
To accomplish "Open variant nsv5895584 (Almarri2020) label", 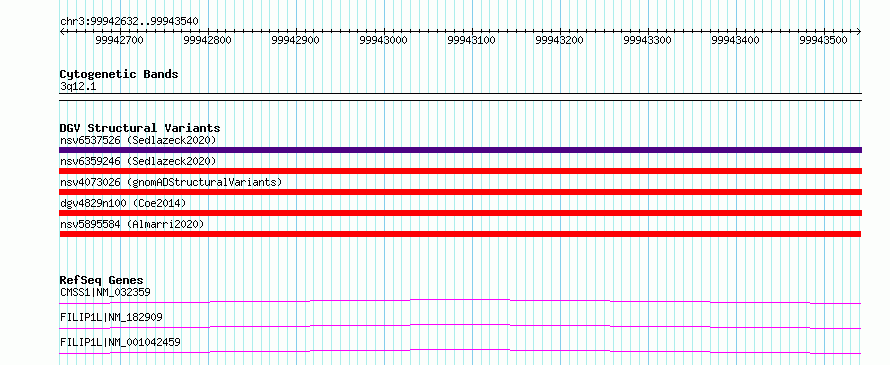I will pyautogui.click(x=132, y=224).
